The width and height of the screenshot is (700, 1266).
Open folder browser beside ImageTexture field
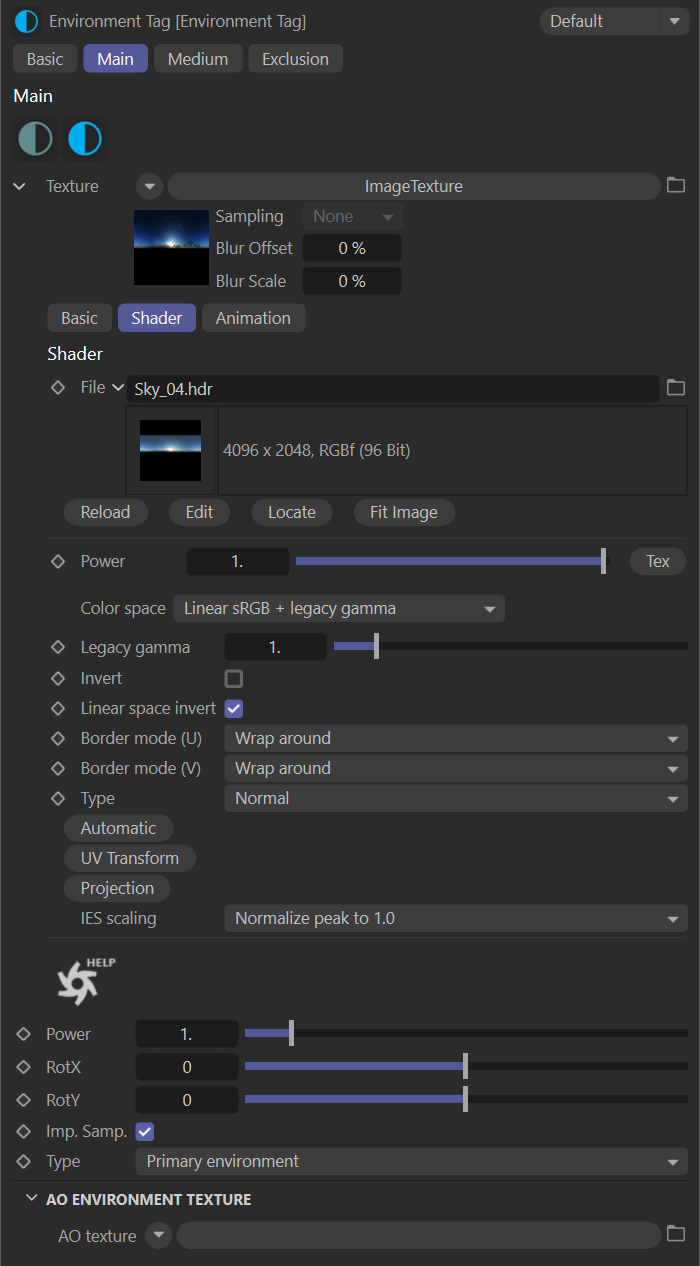point(676,186)
